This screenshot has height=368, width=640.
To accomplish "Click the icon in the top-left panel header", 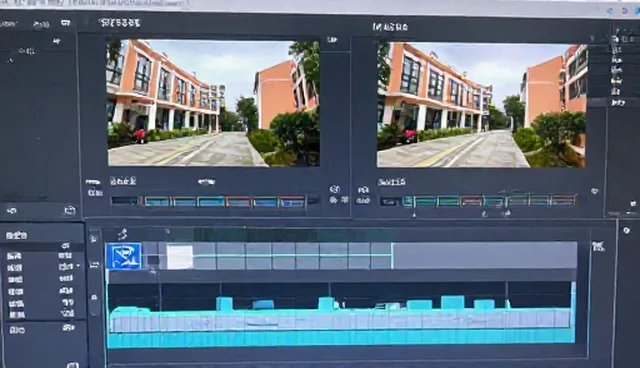I will [x=65, y=23].
